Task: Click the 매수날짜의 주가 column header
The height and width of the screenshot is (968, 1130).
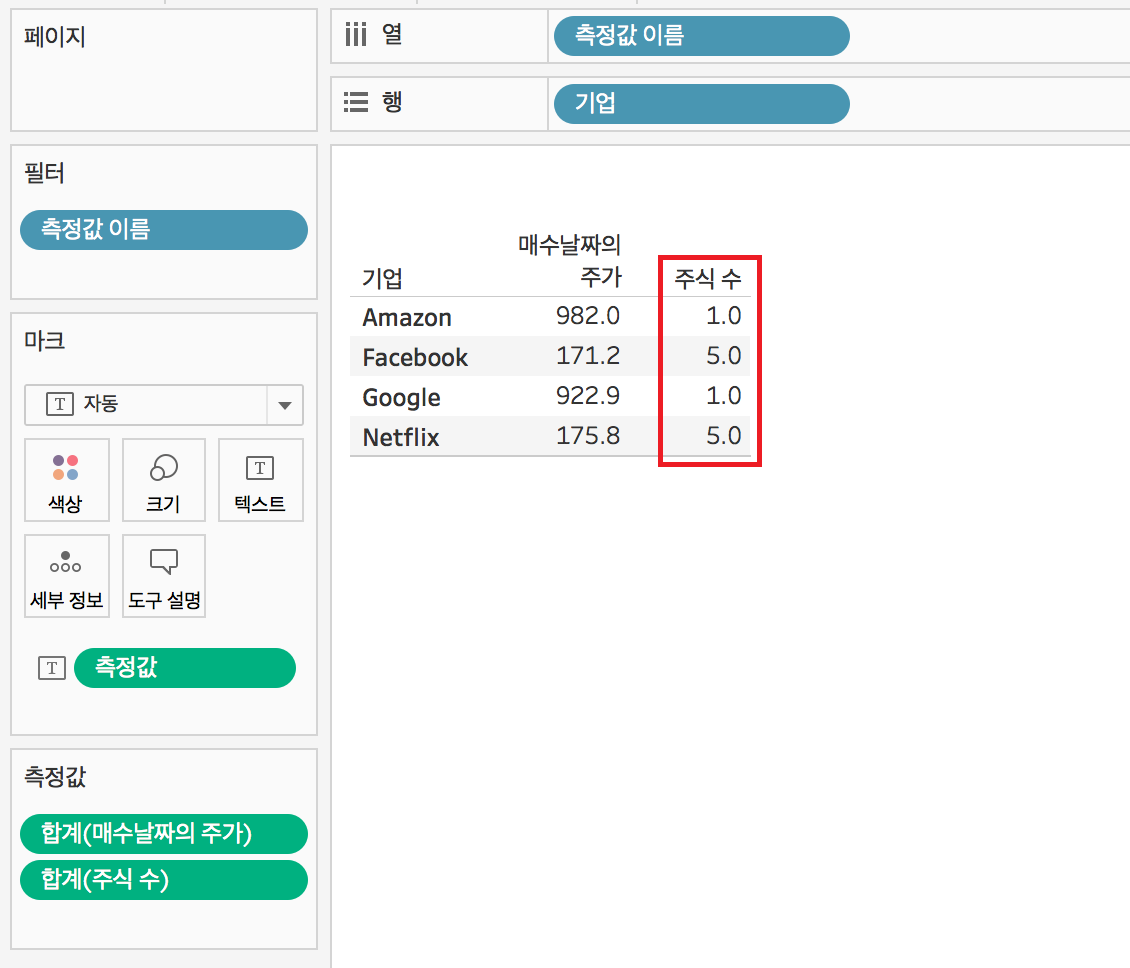Action: [569, 261]
